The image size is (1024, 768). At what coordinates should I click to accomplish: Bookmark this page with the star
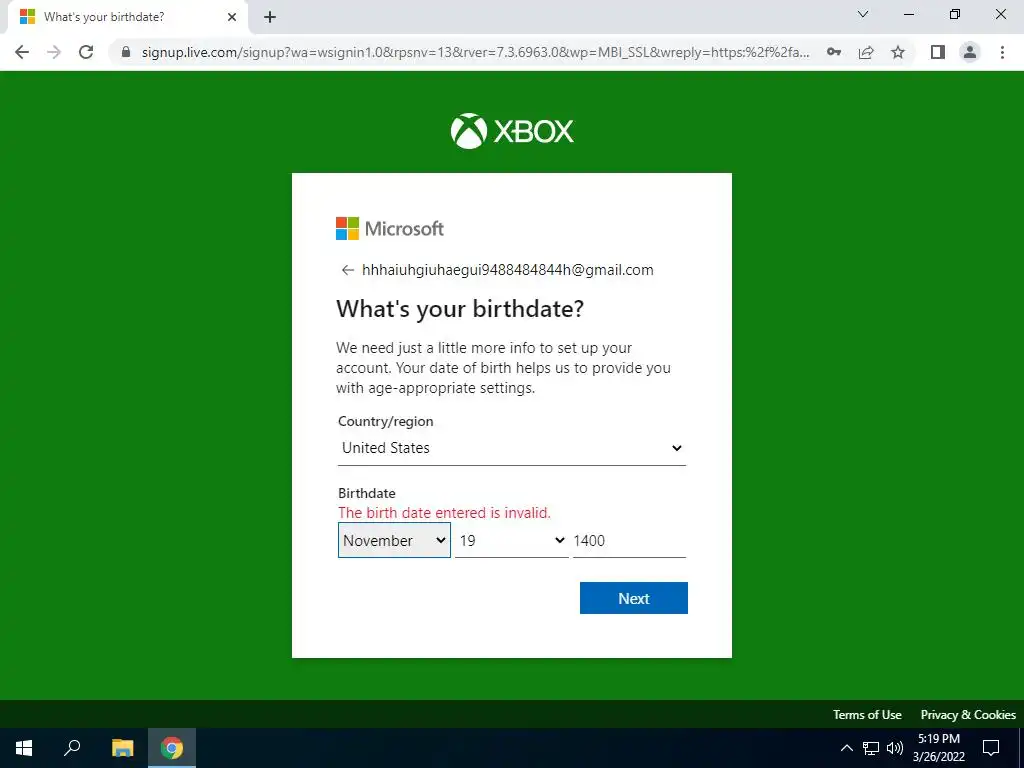(x=898, y=52)
